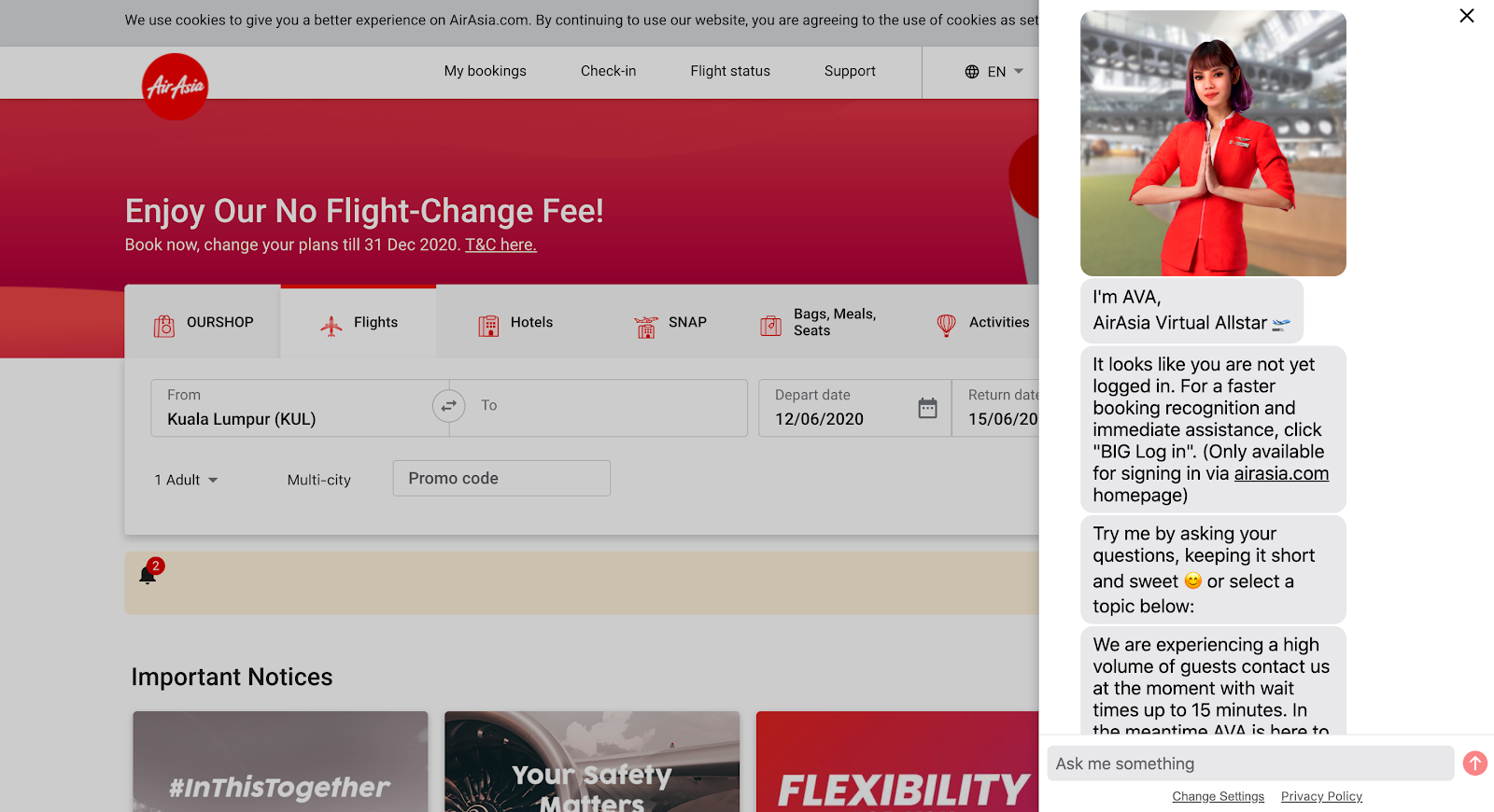Click Enjoy Our No Flight-Change Fee! headline
1494x812 pixels.
tap(364, 211)
